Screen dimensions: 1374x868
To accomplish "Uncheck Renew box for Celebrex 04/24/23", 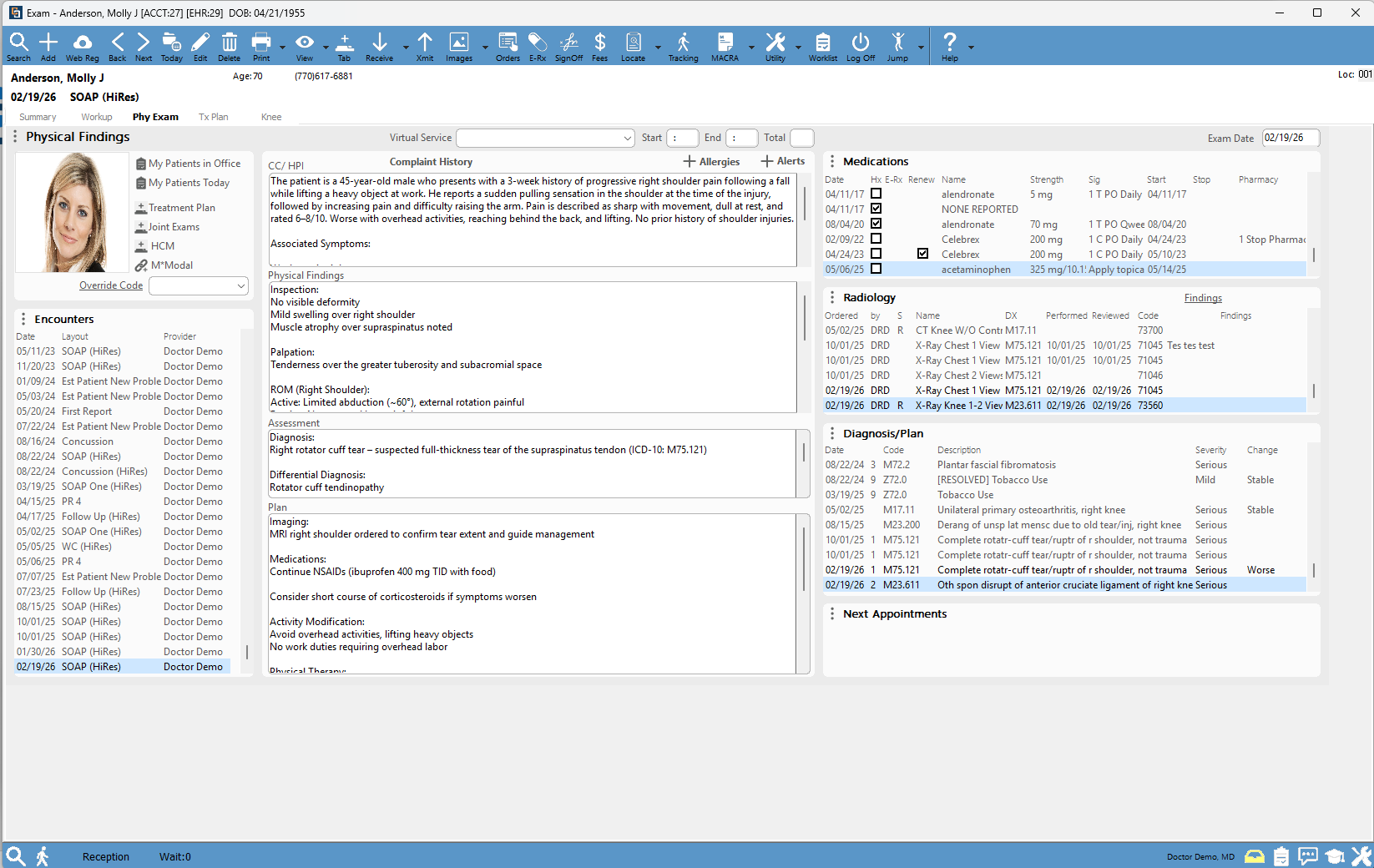I will [x=922, y=254].
